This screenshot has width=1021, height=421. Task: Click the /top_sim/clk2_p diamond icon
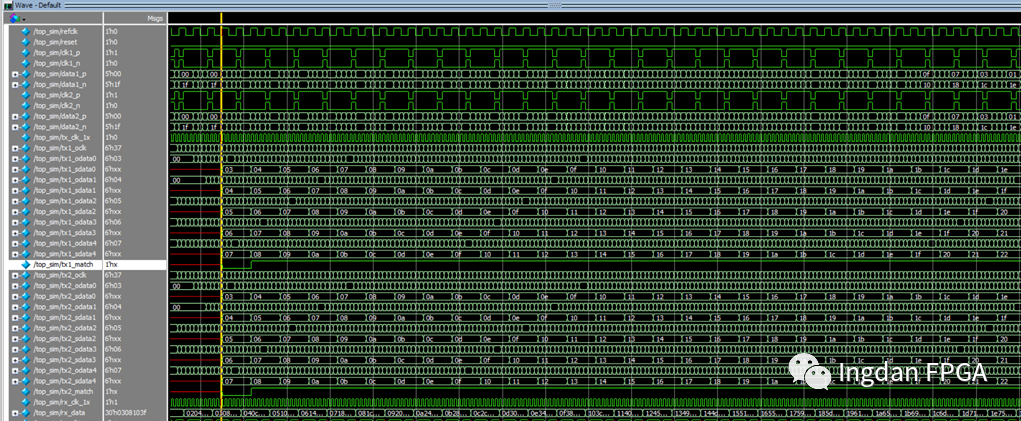click(x=26, y=95)
